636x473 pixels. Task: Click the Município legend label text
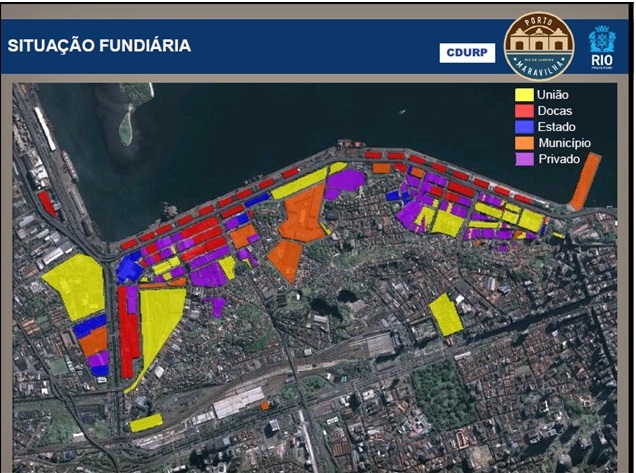(564, 143)
